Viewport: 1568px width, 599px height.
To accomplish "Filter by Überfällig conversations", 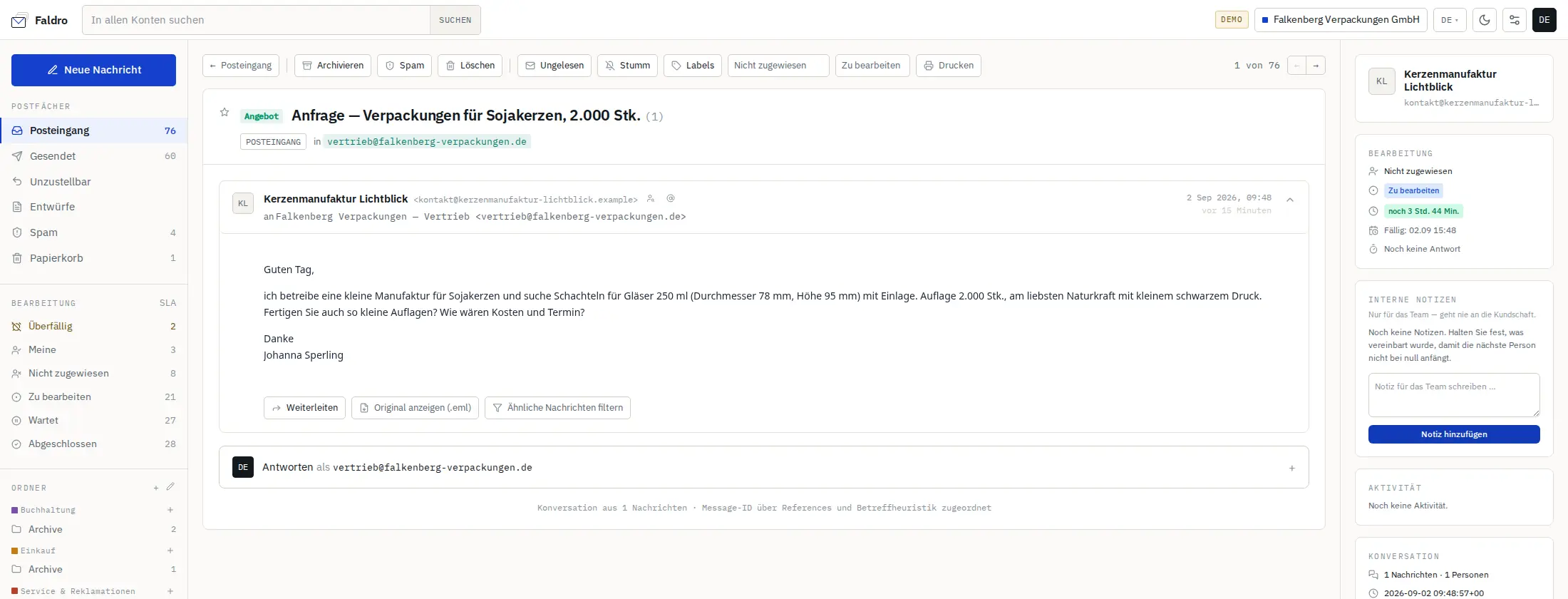I will click(x=93, y=327).
